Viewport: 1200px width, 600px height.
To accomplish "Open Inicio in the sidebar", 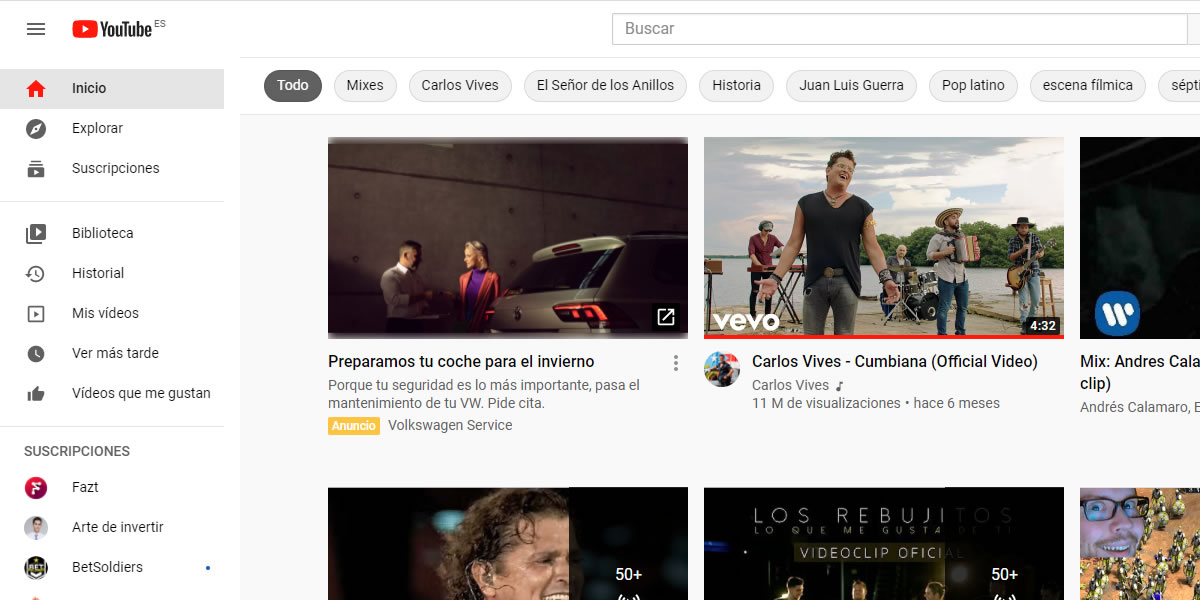I will [112, 88].
